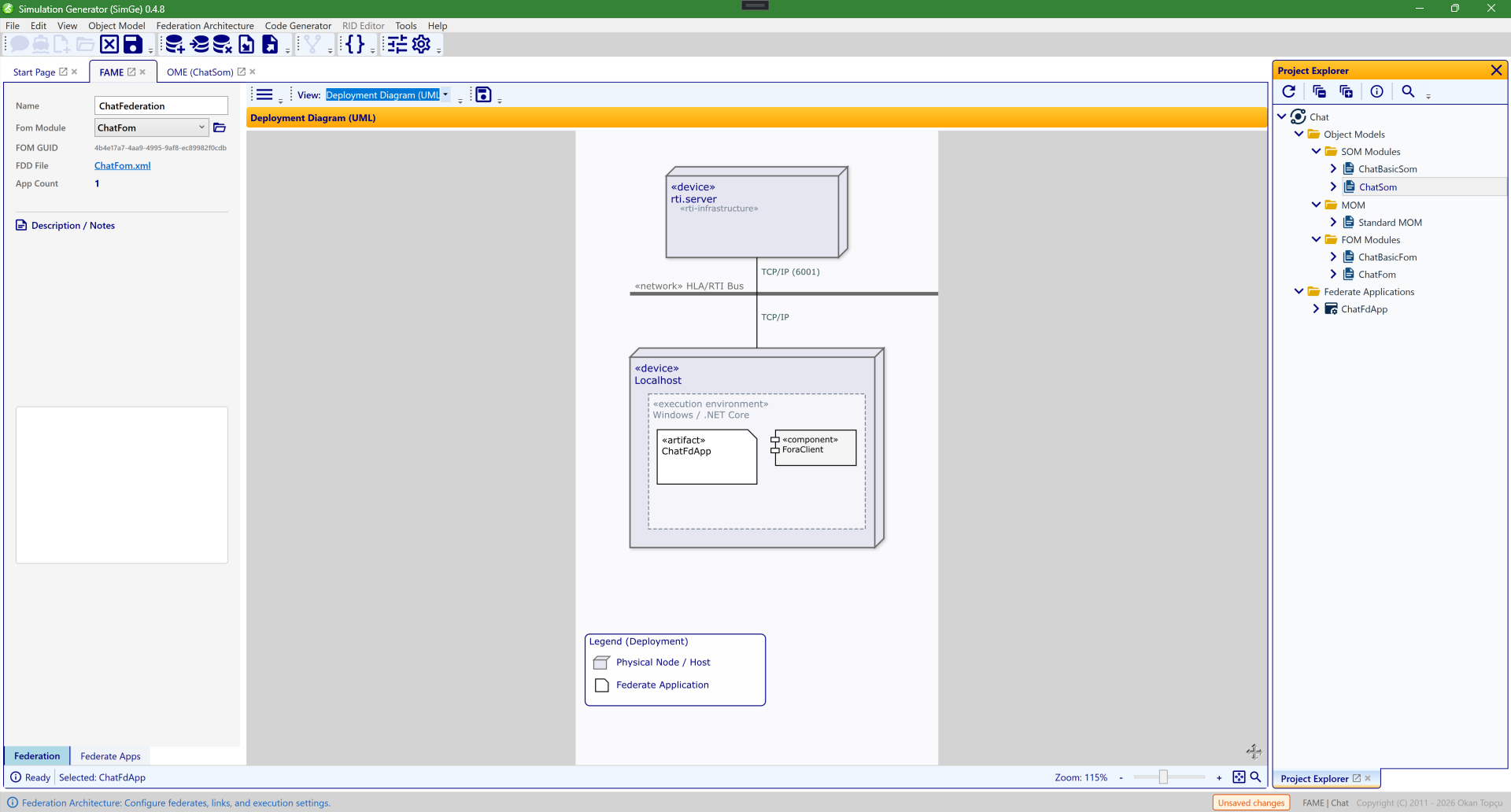Collapse all nodes in Project Explorer

point(1320,91)
